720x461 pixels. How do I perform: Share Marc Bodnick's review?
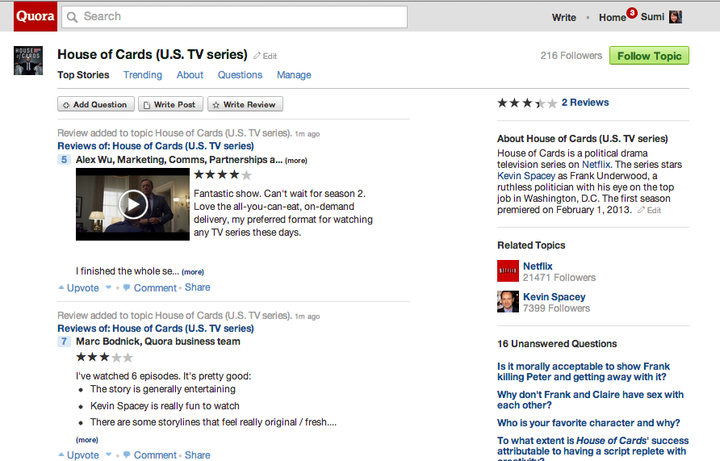[197, 455]
